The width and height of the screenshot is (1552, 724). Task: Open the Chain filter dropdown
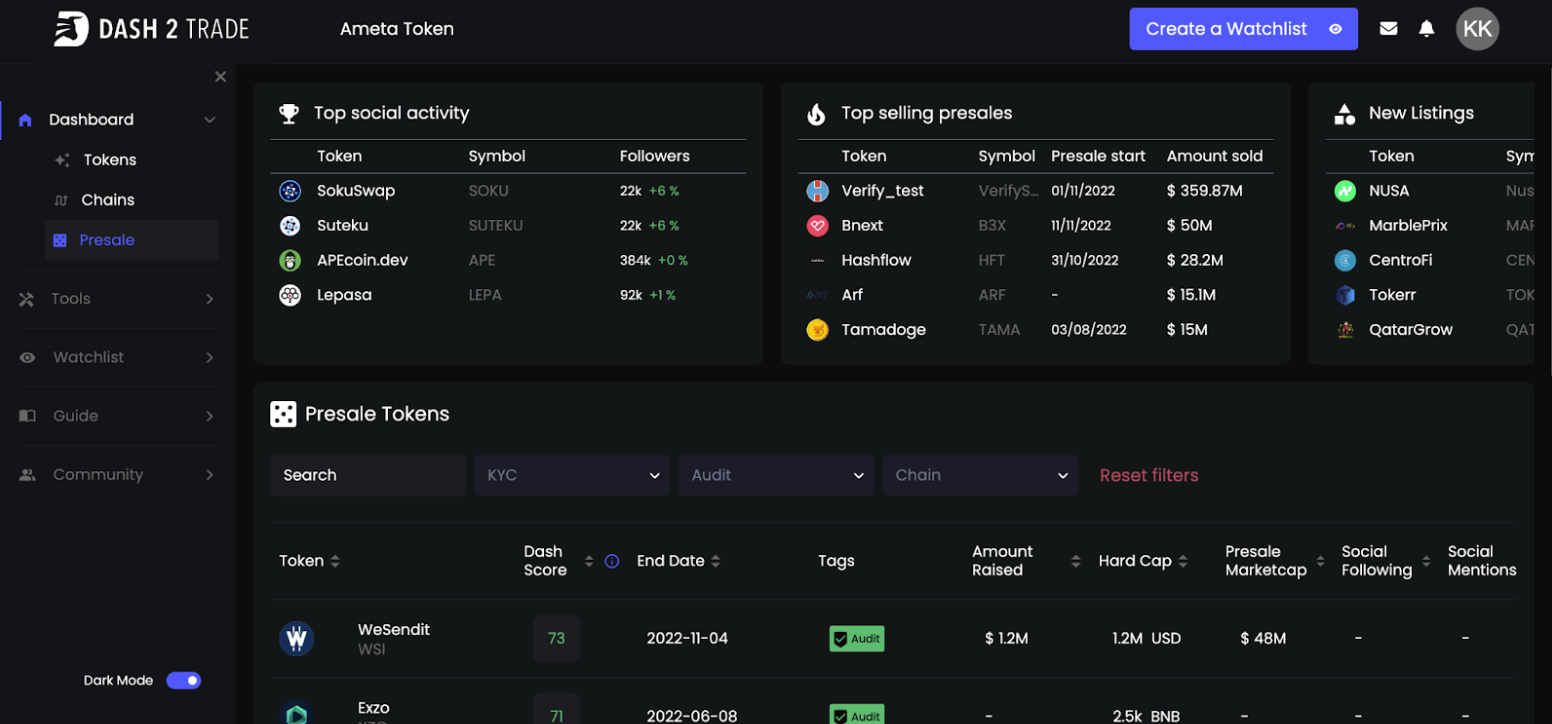coord(980,476)
